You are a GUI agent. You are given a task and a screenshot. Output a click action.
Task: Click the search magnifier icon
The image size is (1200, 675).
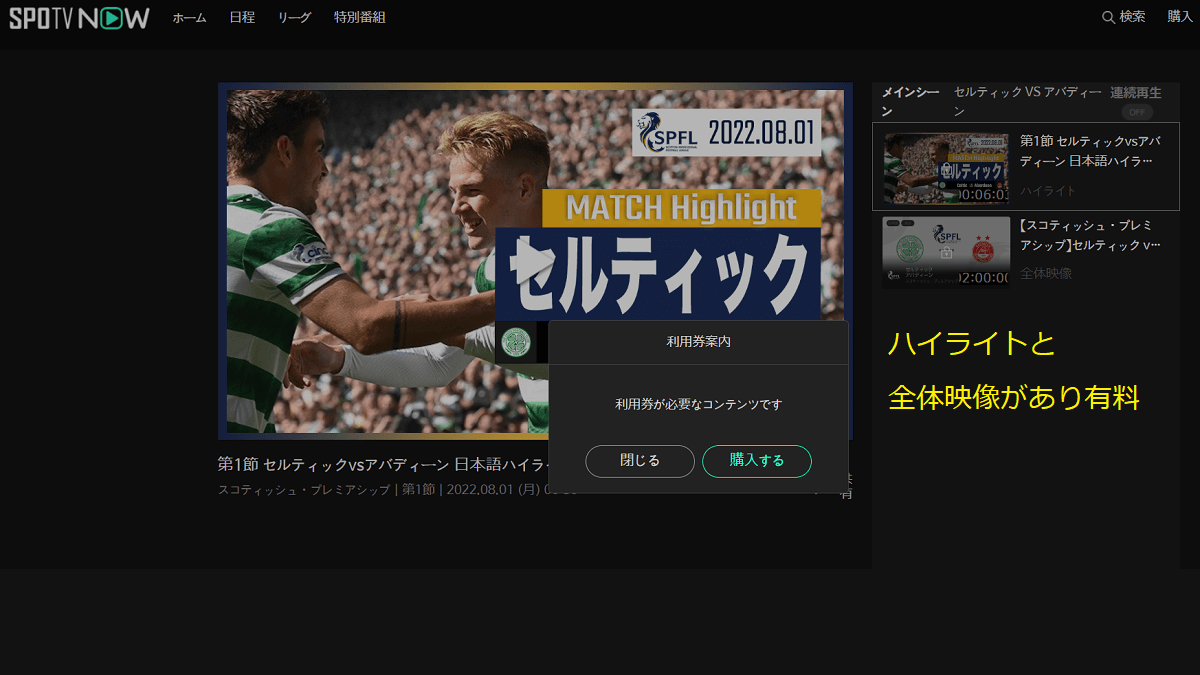pos(1108,17)
